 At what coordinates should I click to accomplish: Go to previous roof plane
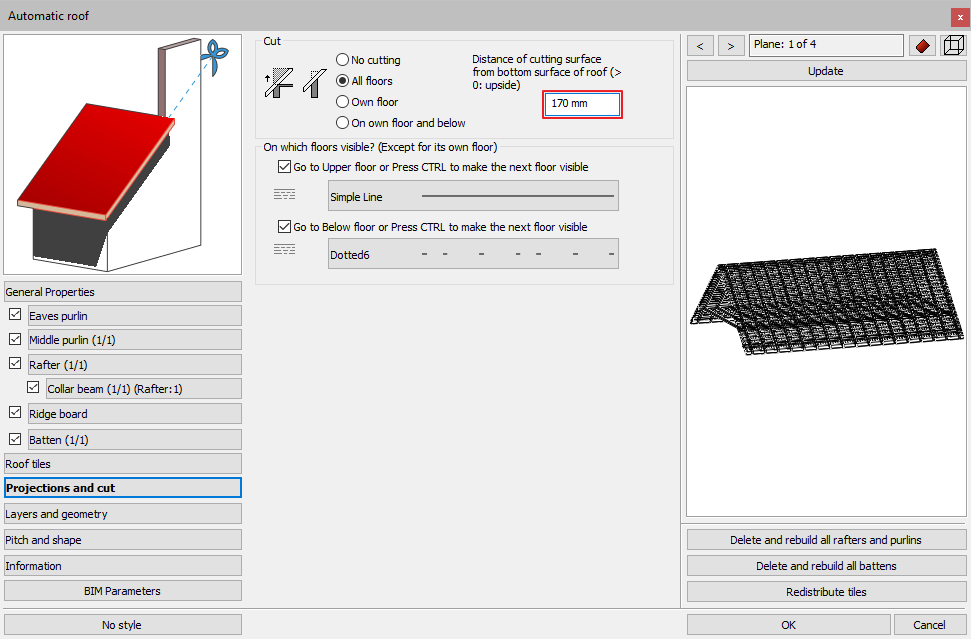700,46
